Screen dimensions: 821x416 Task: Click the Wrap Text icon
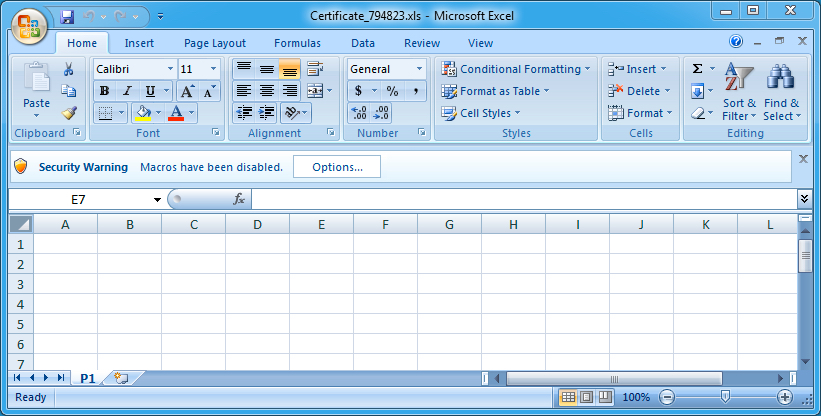315,69
